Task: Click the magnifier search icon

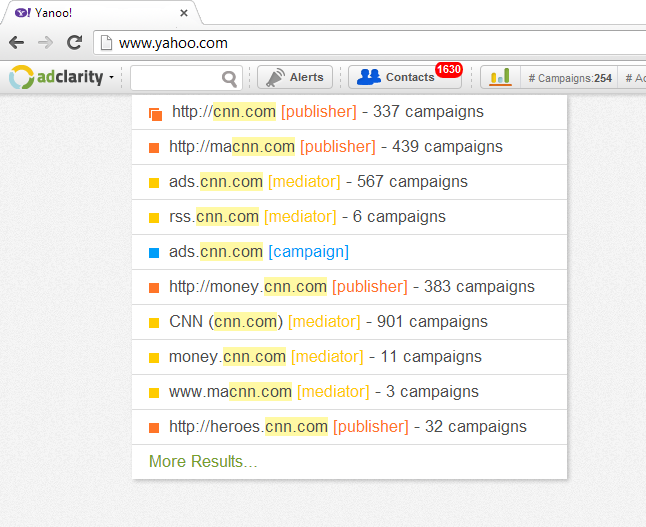Action: coord(229,78)
